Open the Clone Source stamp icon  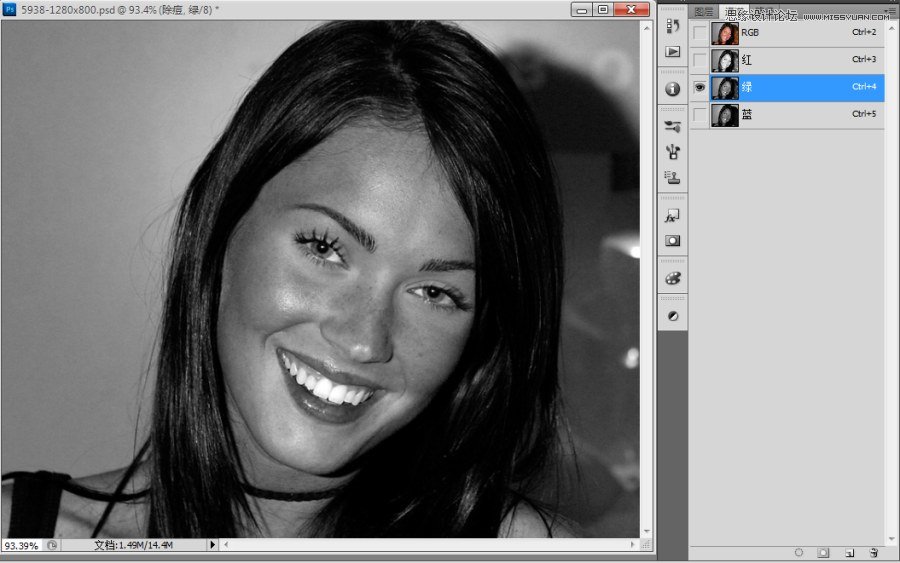[673, 178]
